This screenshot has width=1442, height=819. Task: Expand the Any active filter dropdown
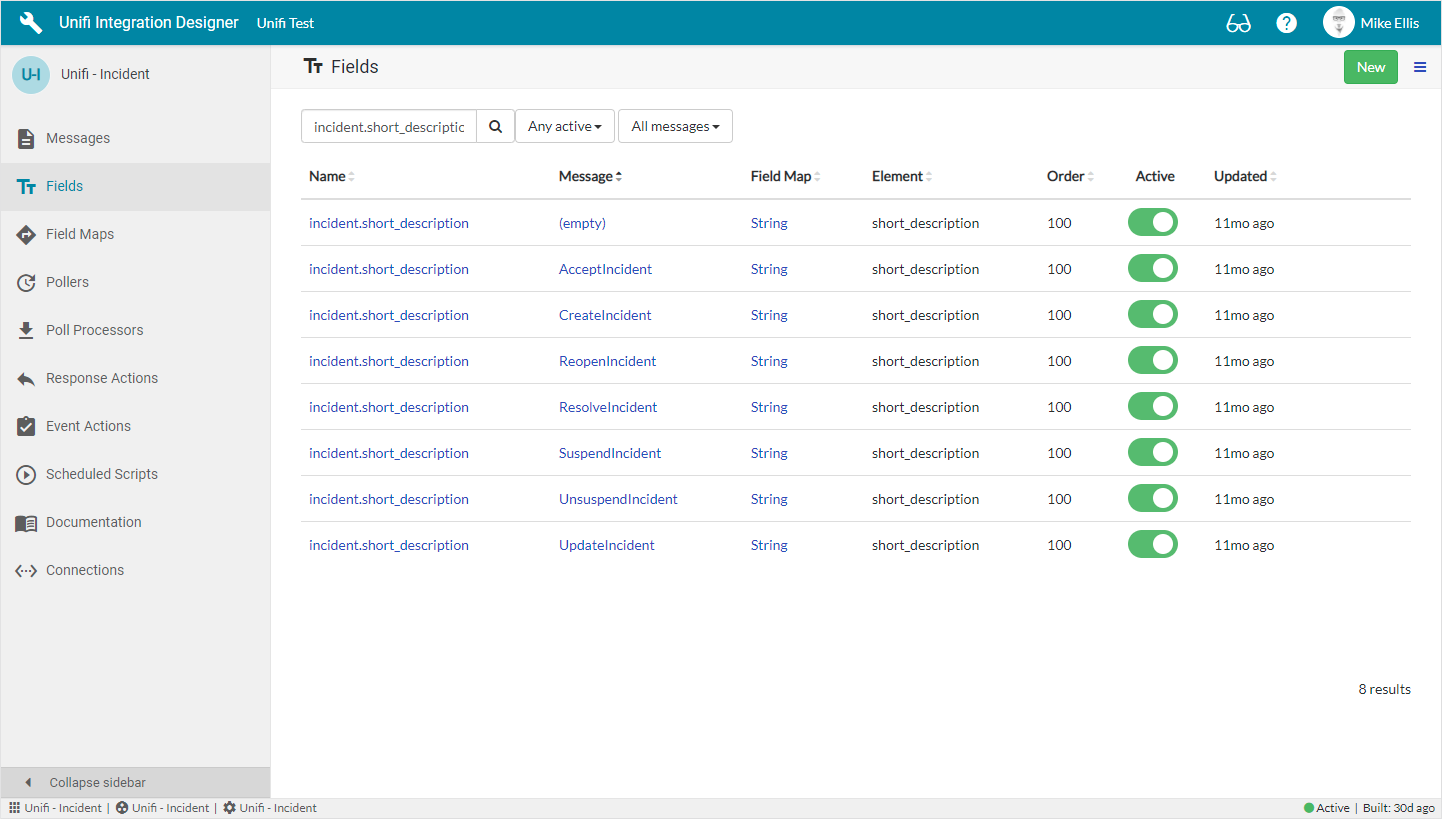pyautogui.click(x=564, y=127)
